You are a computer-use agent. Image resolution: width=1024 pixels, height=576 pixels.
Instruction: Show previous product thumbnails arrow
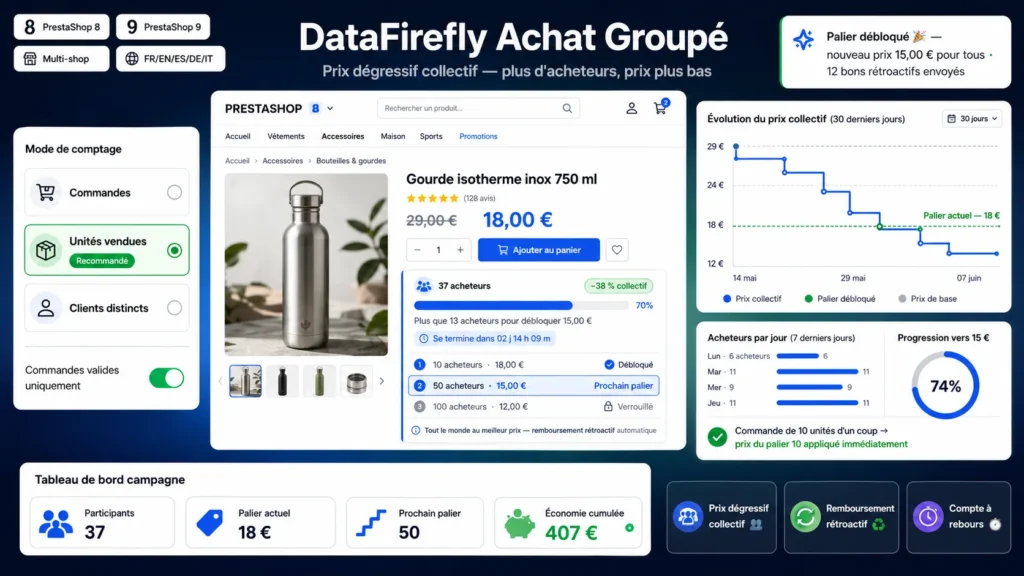tap(220, 381)
